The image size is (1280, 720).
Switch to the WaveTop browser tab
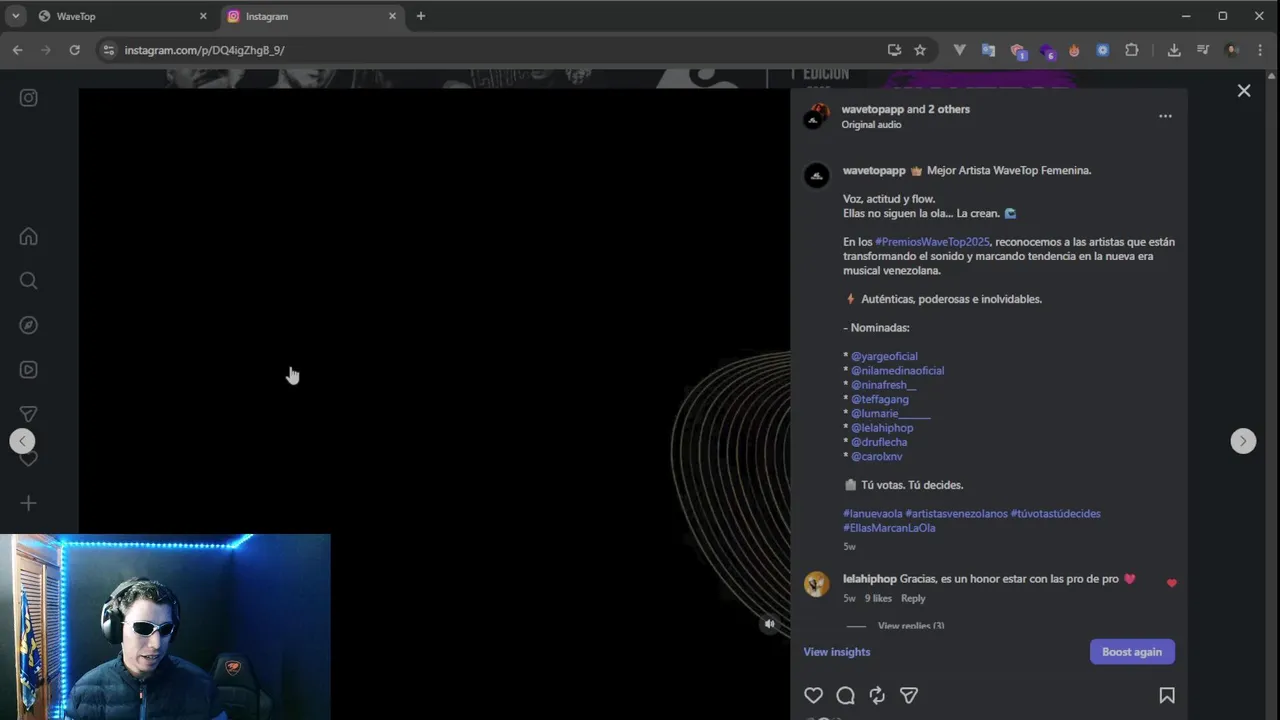(x=120, y=16)
